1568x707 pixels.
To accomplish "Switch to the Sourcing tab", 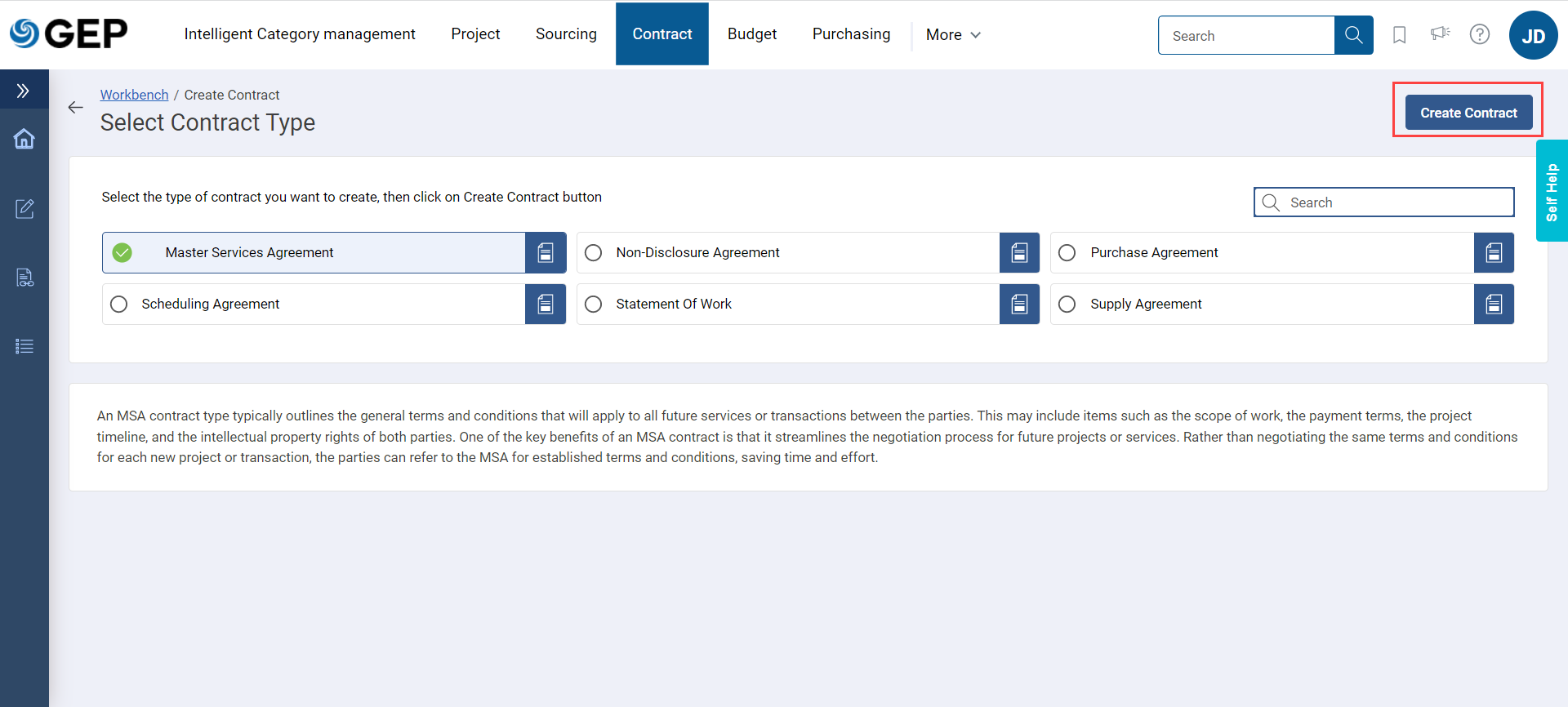I will (566, 34).
